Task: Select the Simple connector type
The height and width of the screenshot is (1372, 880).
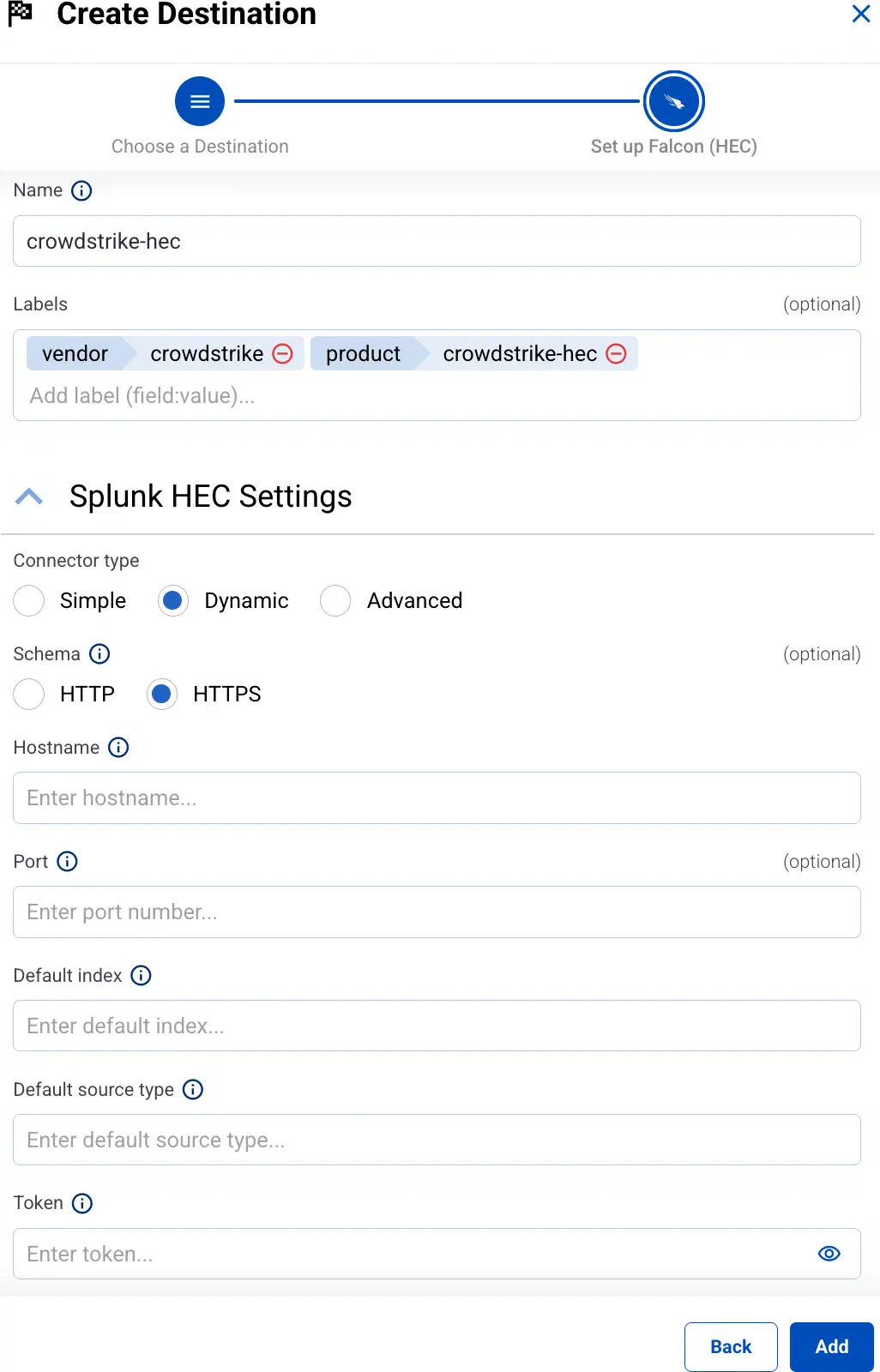Action: click(29, 600)
